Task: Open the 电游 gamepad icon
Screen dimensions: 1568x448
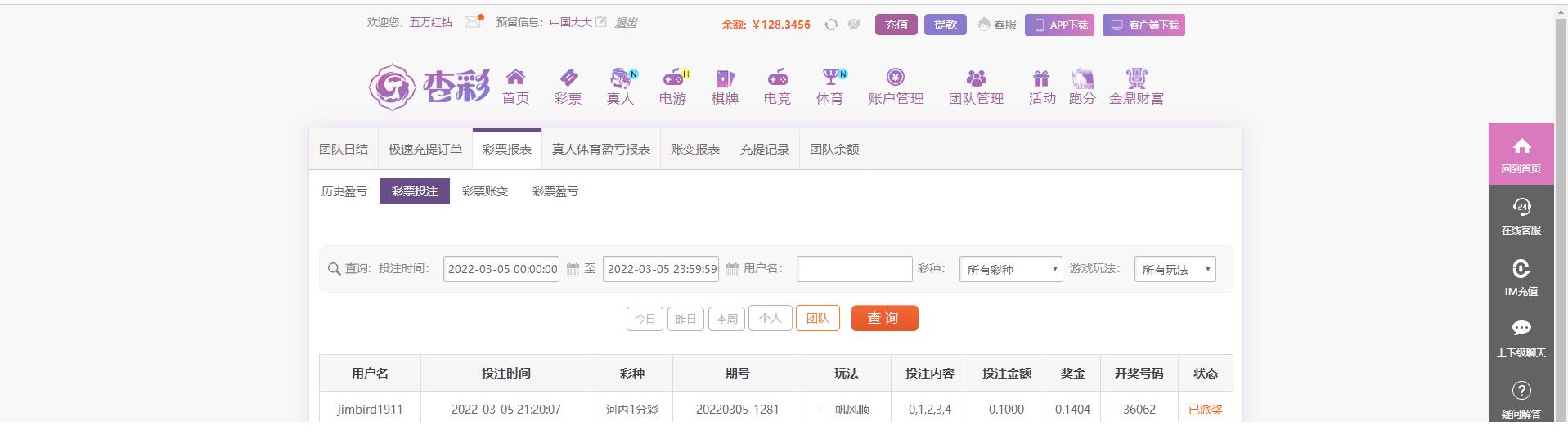Action: pyautogui.click(x=674, y=78)
